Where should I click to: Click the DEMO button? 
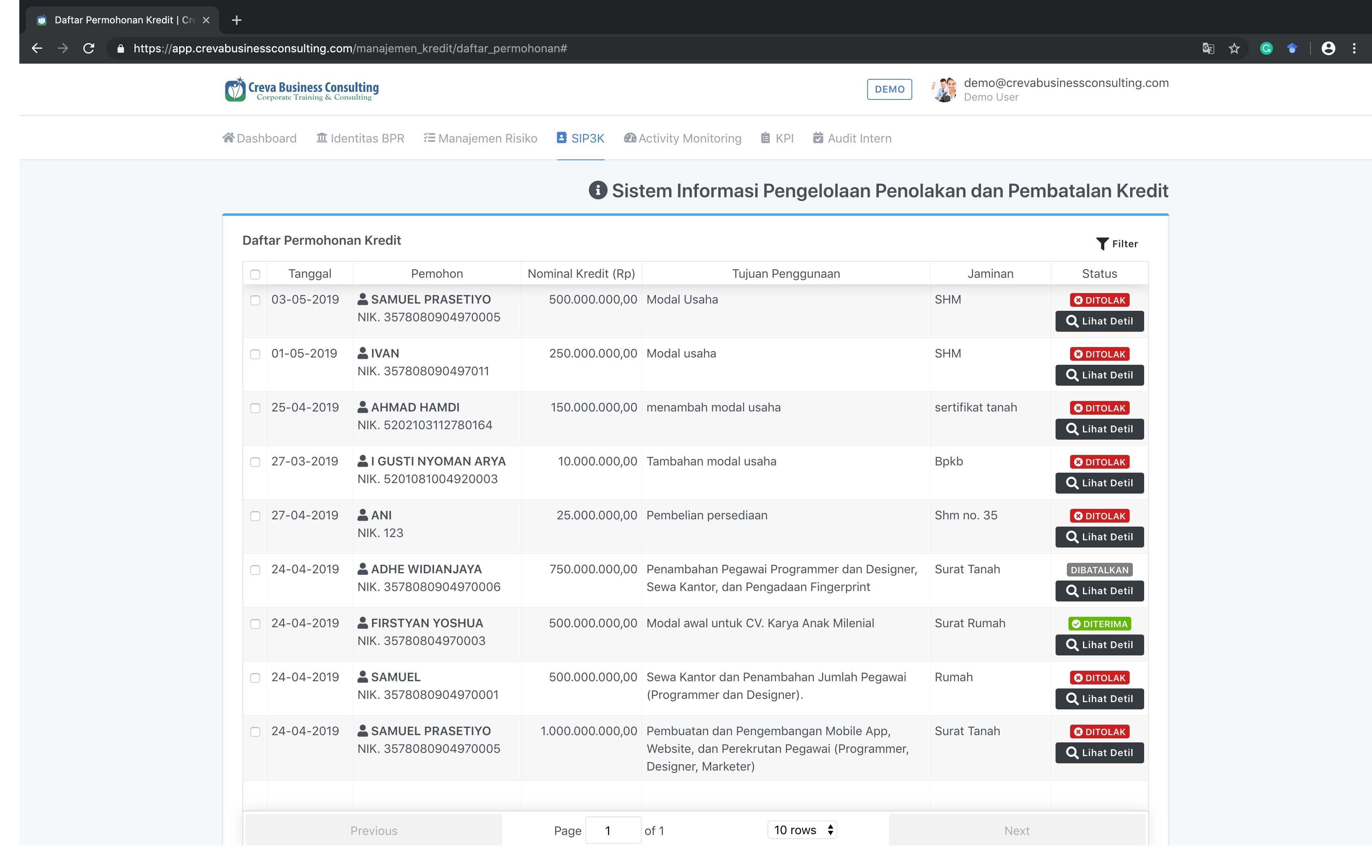click(889, 89)
